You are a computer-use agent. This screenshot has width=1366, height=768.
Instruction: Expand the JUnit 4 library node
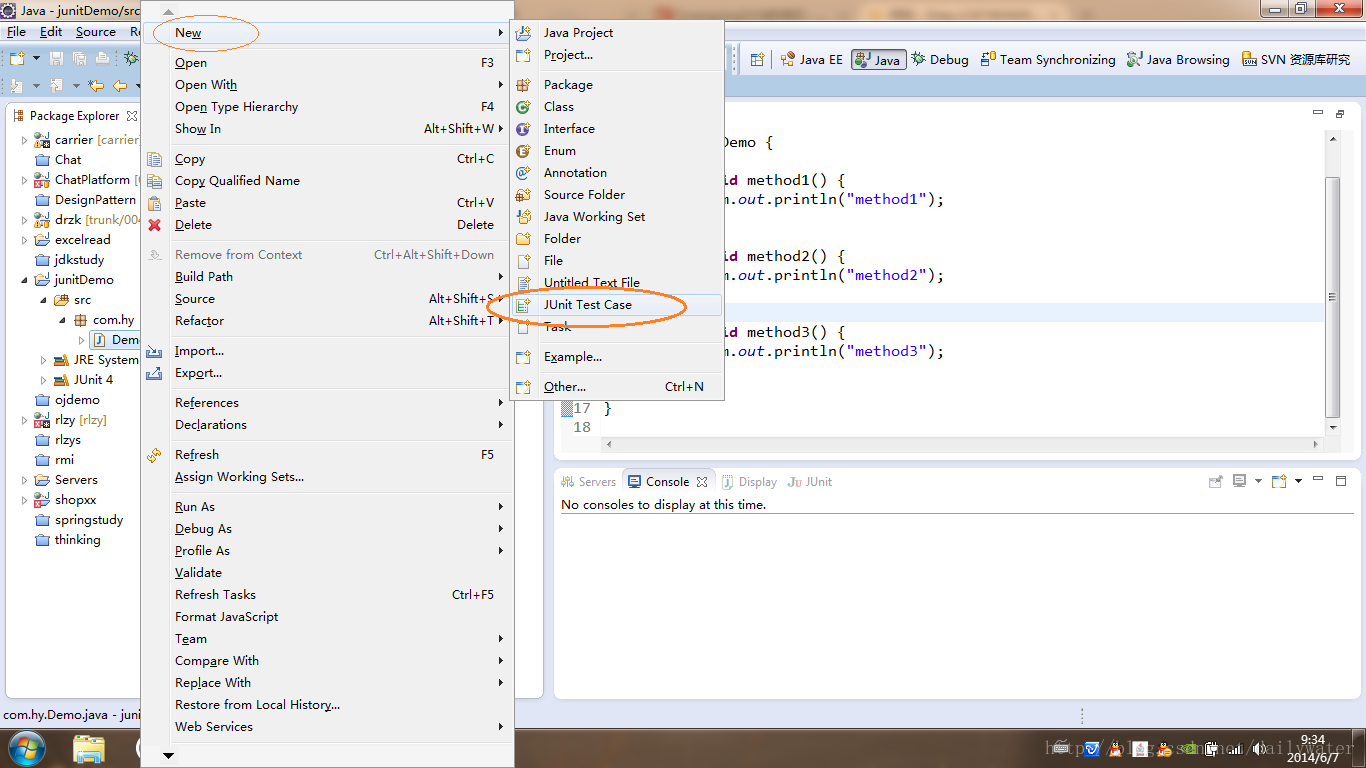(x=43, y=380)
